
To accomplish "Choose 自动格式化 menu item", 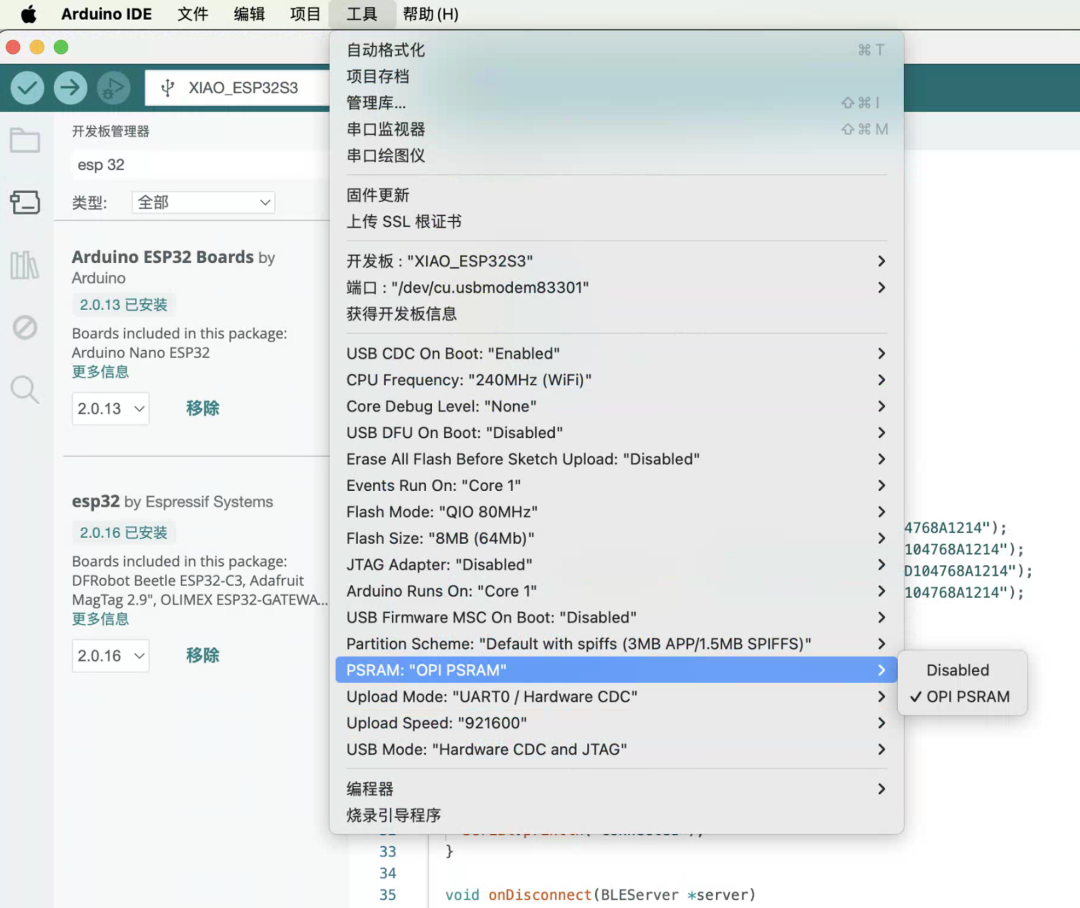I will click(616, 50).
